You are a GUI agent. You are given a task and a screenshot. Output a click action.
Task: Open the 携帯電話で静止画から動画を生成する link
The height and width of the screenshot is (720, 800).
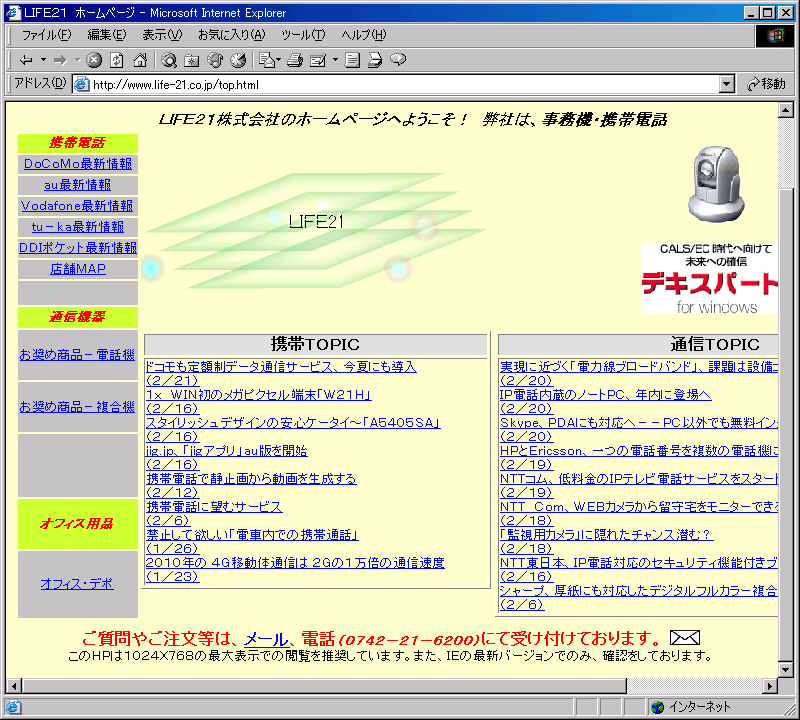coord(252,479)
